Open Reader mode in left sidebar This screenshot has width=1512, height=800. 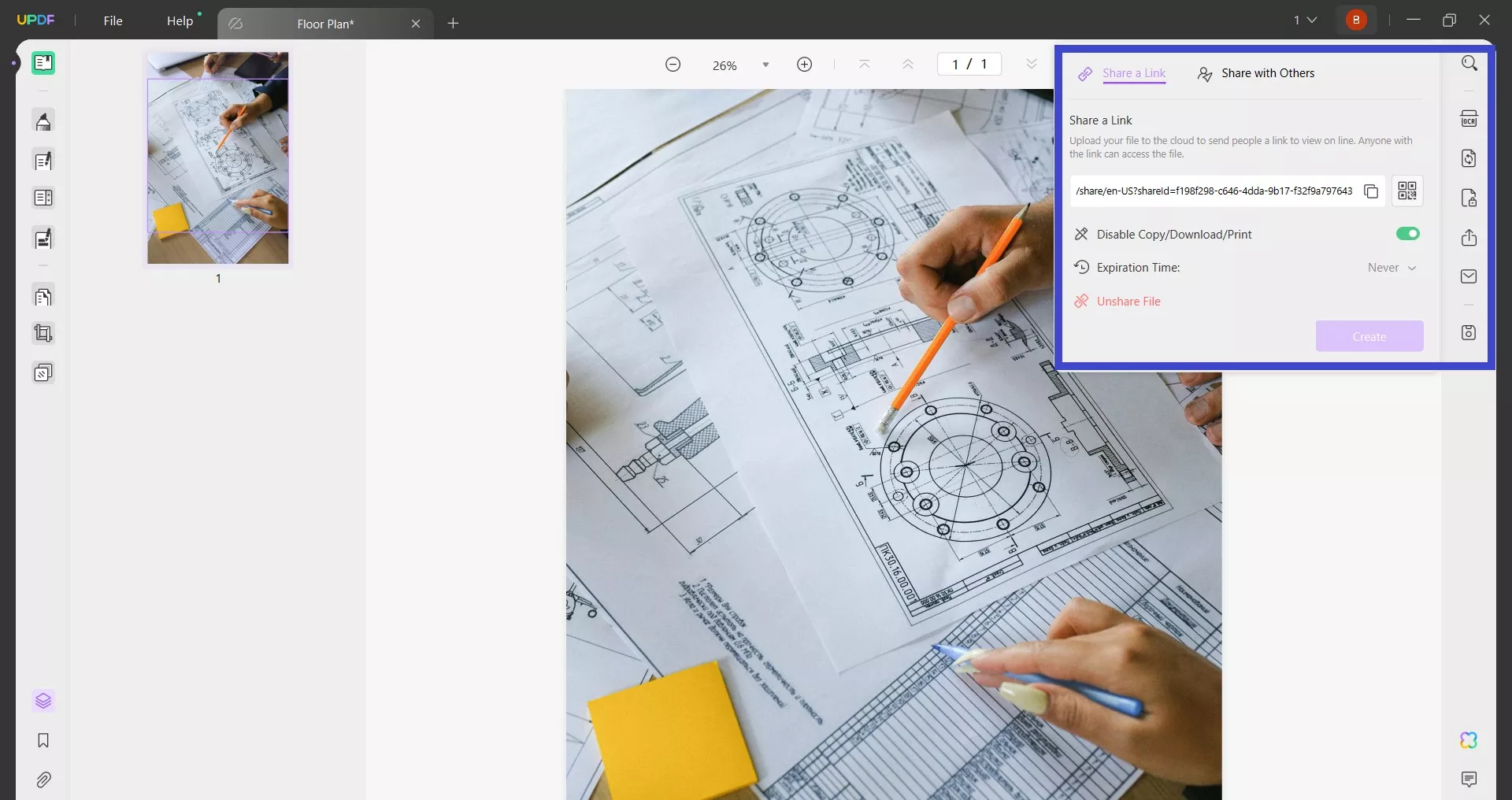coord(43,63)
